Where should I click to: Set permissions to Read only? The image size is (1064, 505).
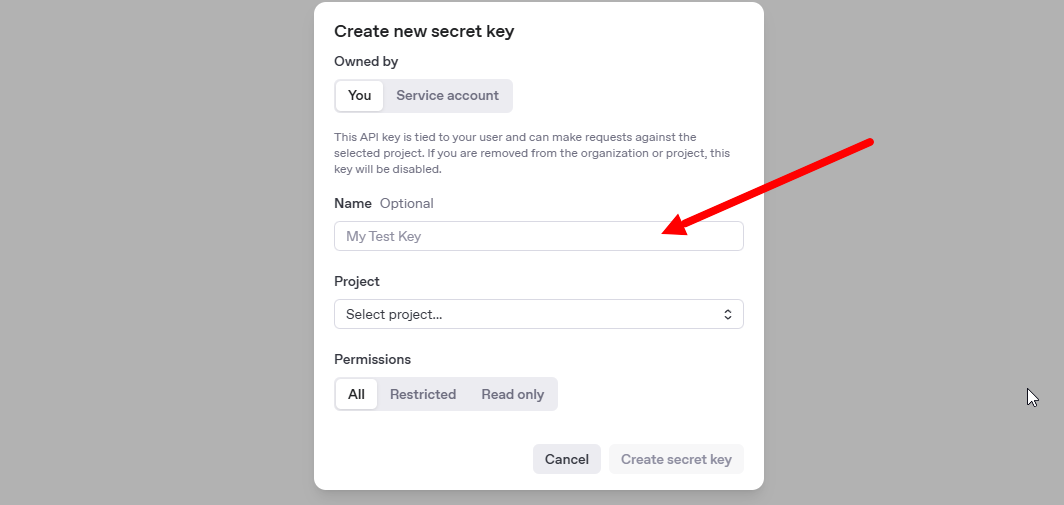coord(512,394)
